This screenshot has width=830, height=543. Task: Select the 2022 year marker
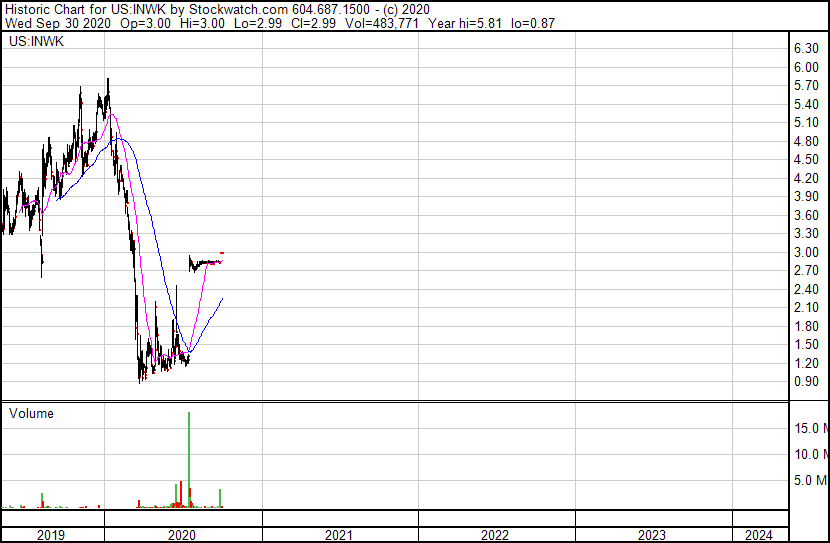495,535
